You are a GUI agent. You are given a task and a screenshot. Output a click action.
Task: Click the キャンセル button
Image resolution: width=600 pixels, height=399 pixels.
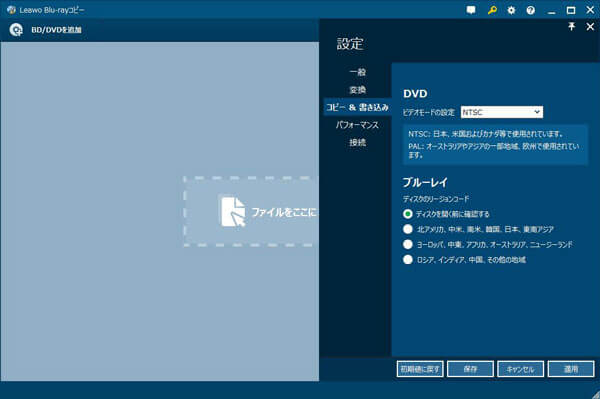pyautogui.click(x=520, y=369)
